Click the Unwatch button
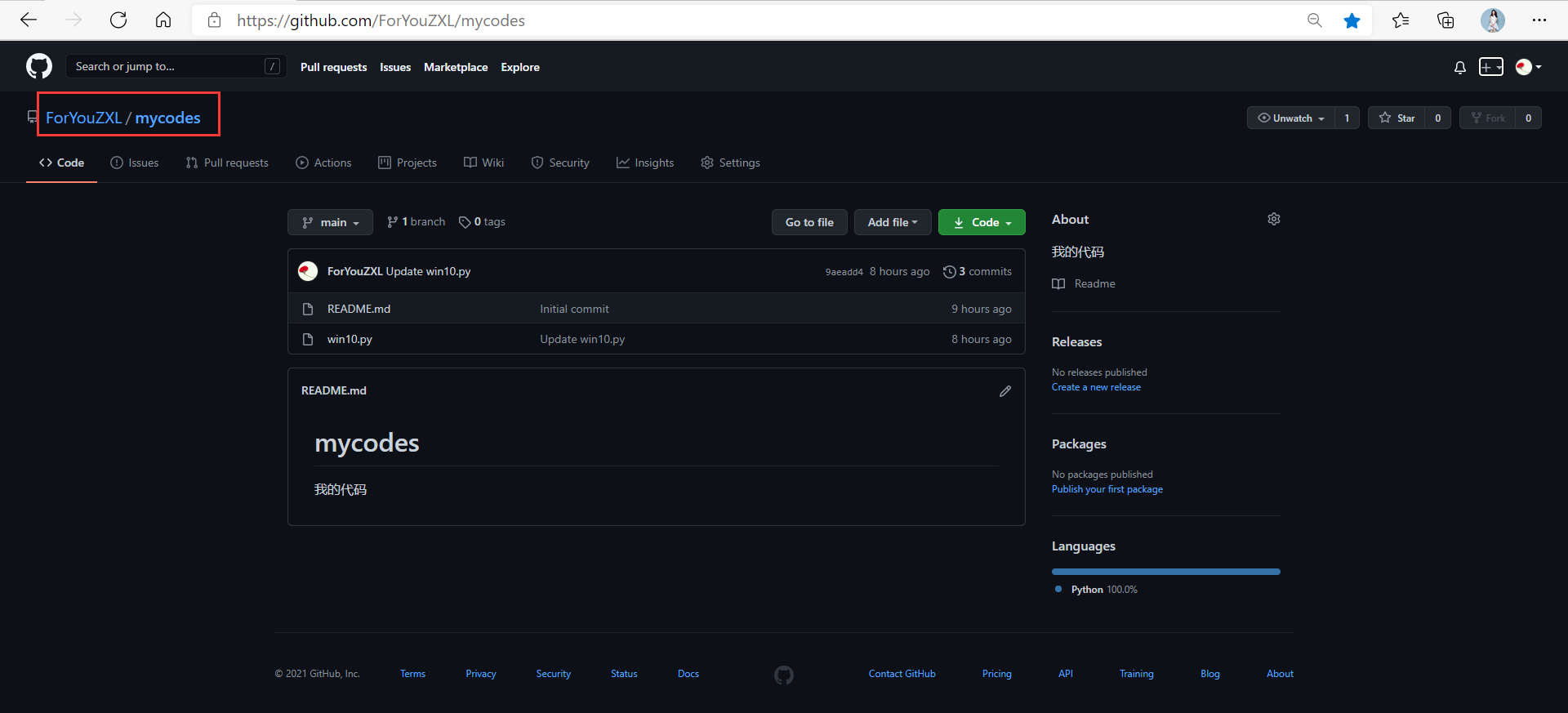 (x=1291, y=118)
